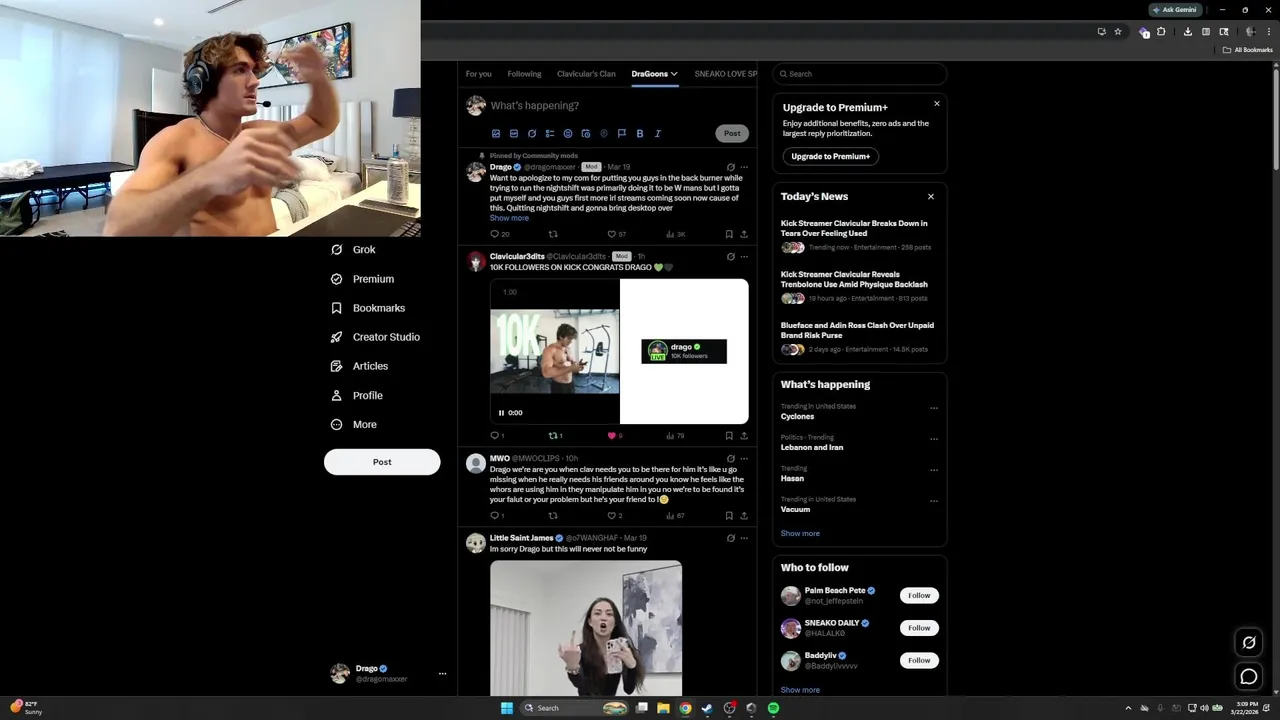Open Premium from the sidebar
The image size is (1280, 720).
(362, 279)
